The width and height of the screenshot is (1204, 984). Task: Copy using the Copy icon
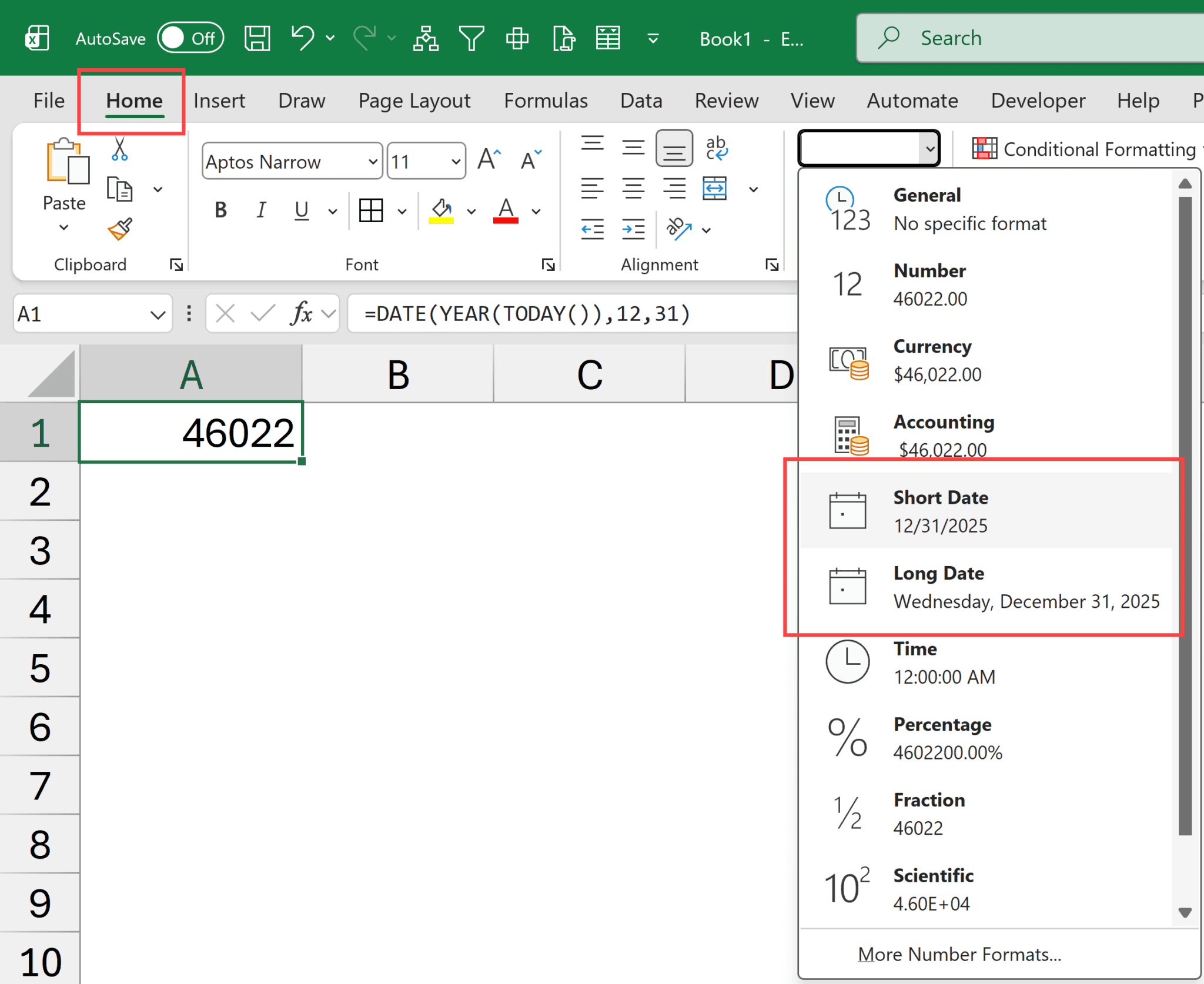pos(119,189)
